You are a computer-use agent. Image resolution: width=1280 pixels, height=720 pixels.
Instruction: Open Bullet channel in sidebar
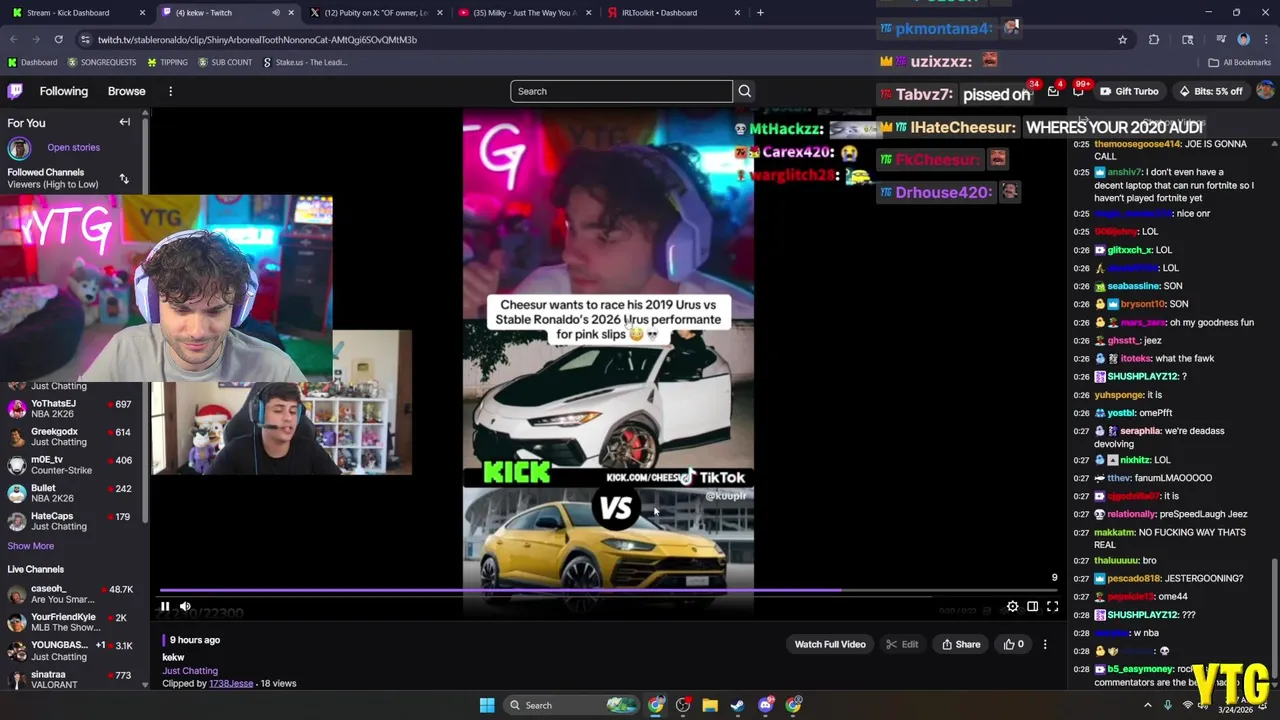tap(70, 493)
